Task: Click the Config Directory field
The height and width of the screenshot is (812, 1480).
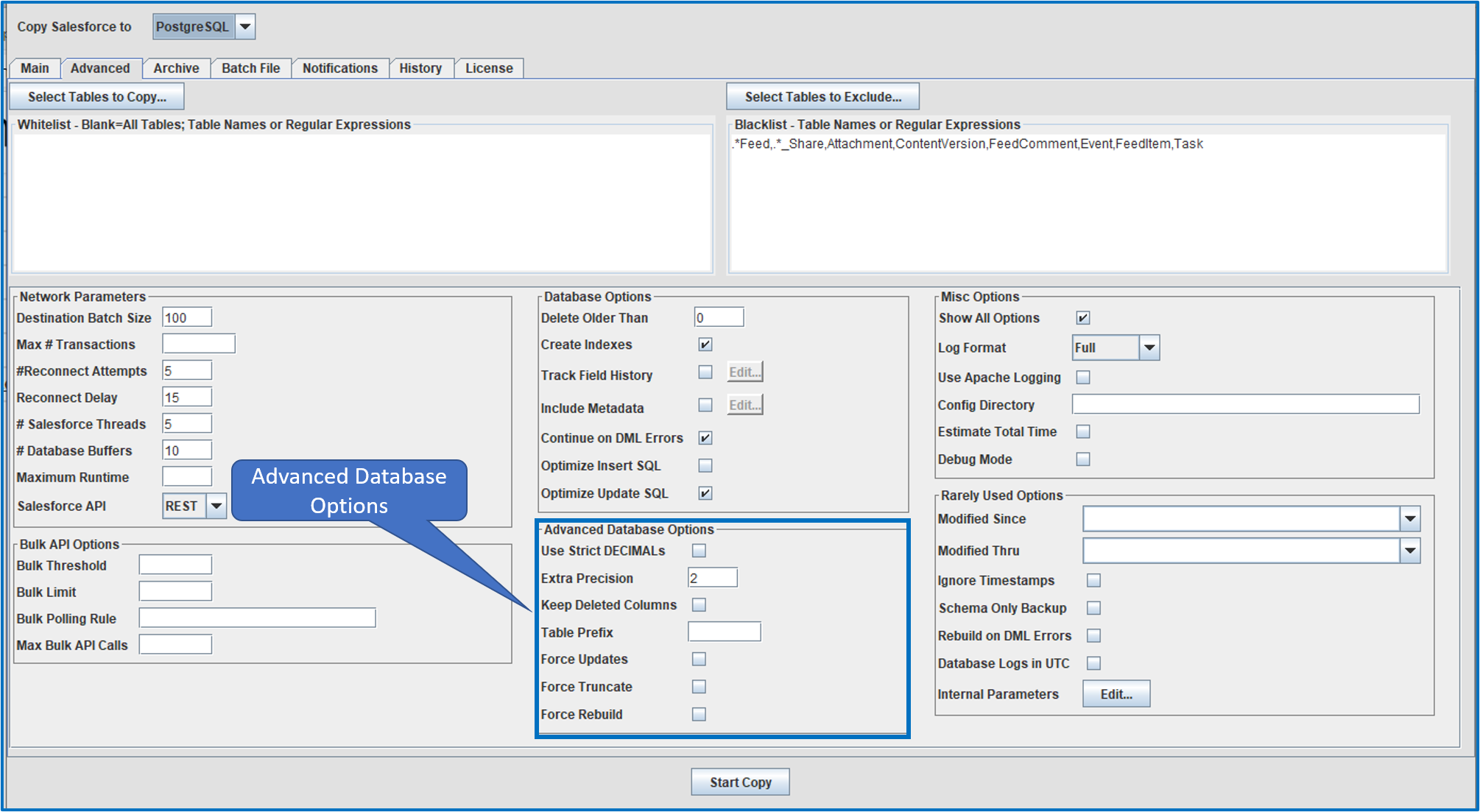Action: [x=1246, y=404]
